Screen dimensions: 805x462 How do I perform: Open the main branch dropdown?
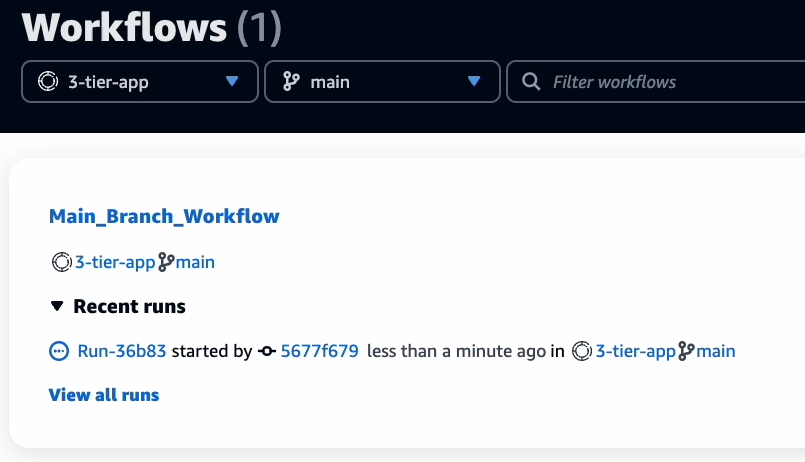382,82
